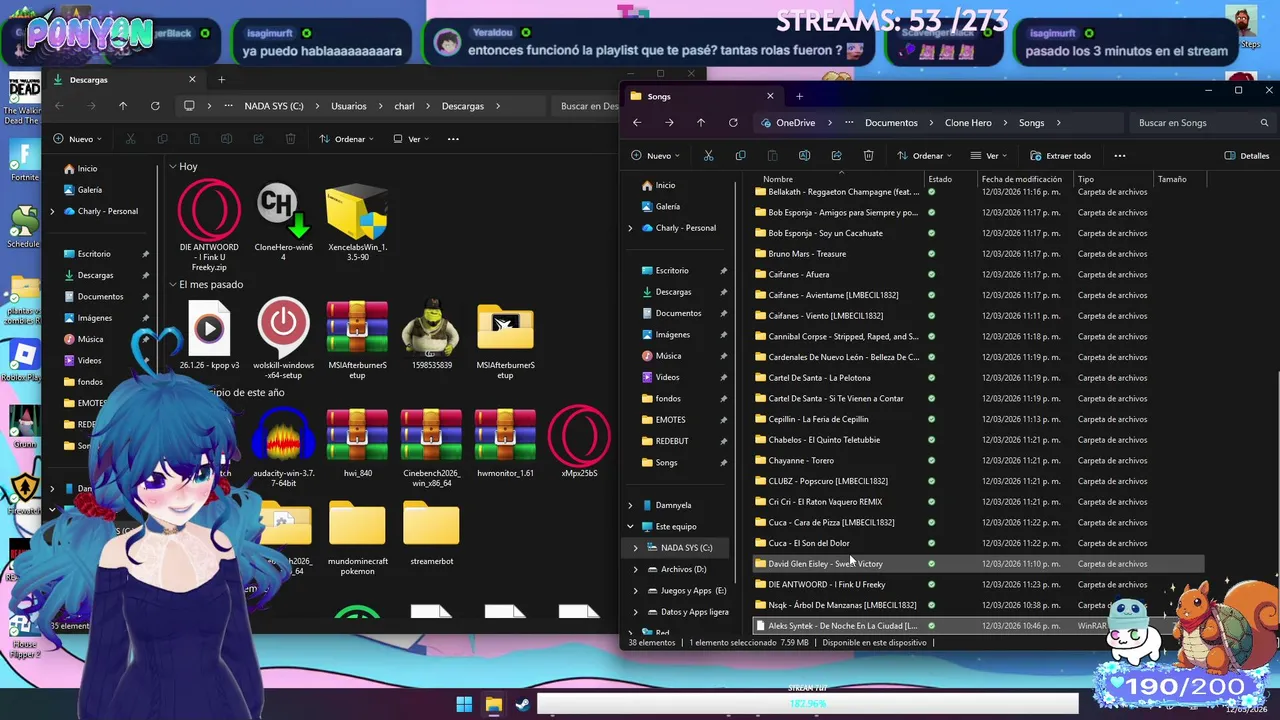Image resolution: width=1280 pixels, height=720 pixels.
Task: Click the PC monitor icon in Descargas address bar
Action: (189, 106)
